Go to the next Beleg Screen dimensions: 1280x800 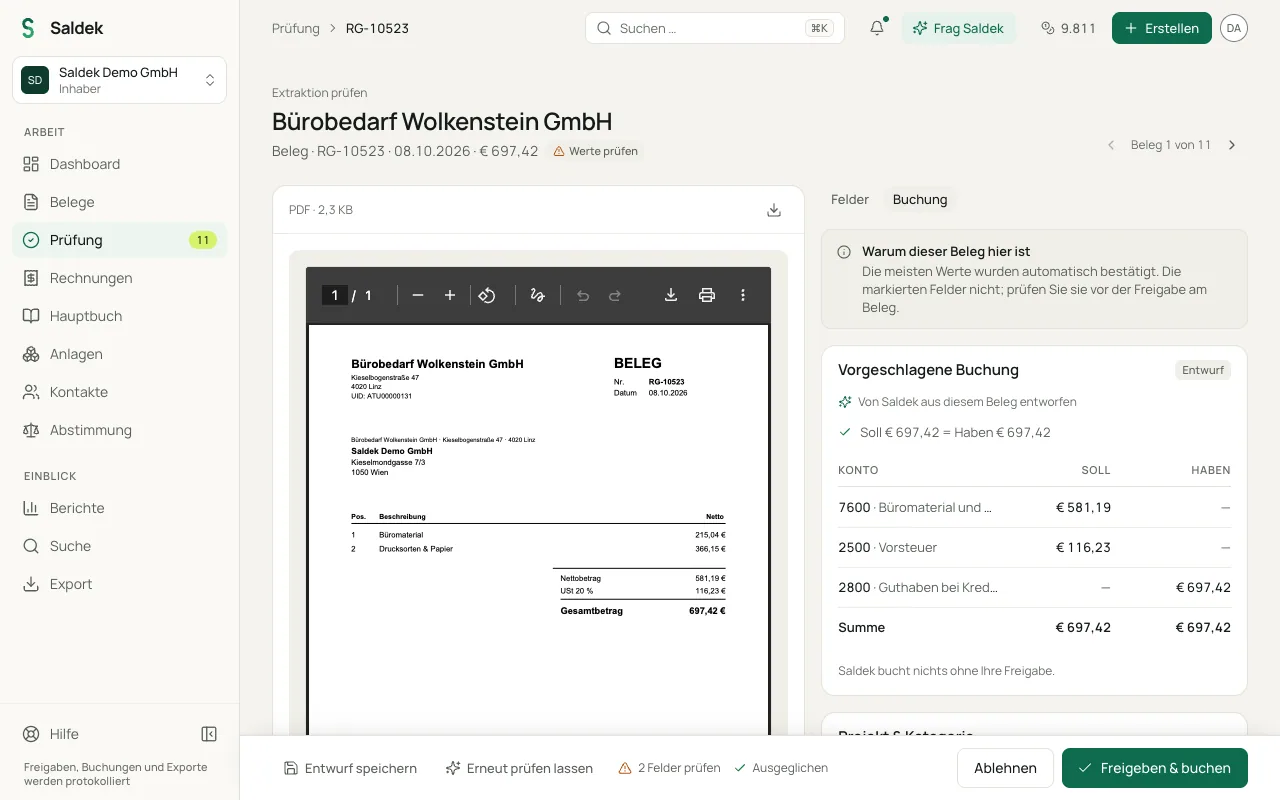[x=1232, y=145]
